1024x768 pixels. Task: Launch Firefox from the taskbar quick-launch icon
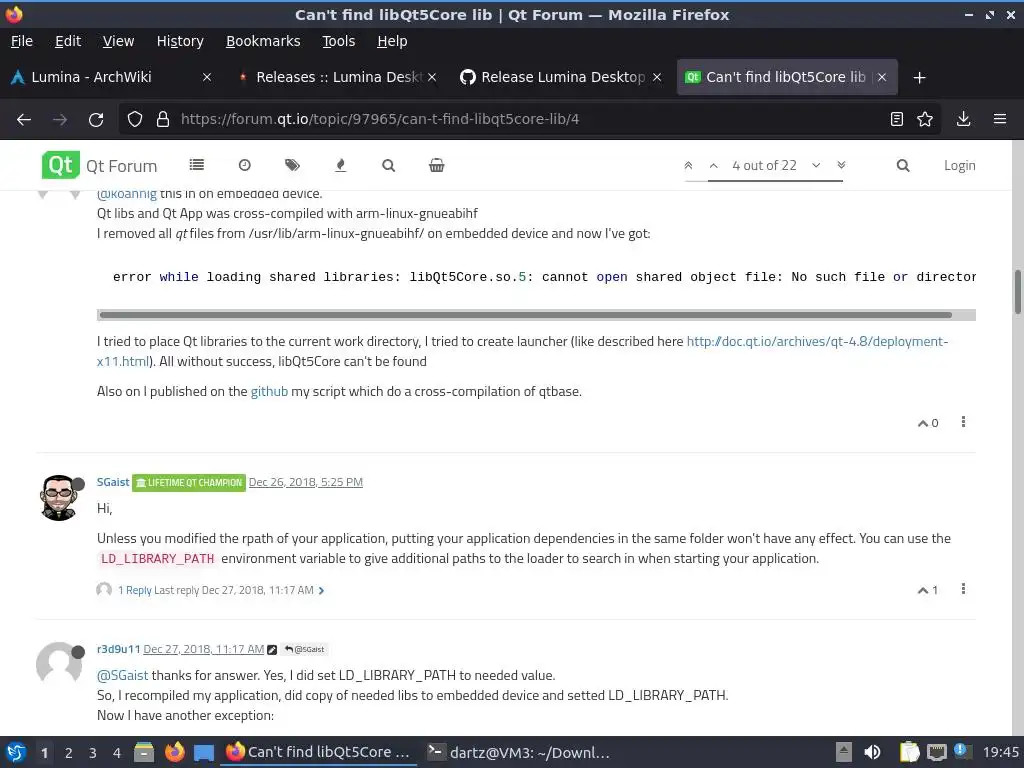point(174,752)
